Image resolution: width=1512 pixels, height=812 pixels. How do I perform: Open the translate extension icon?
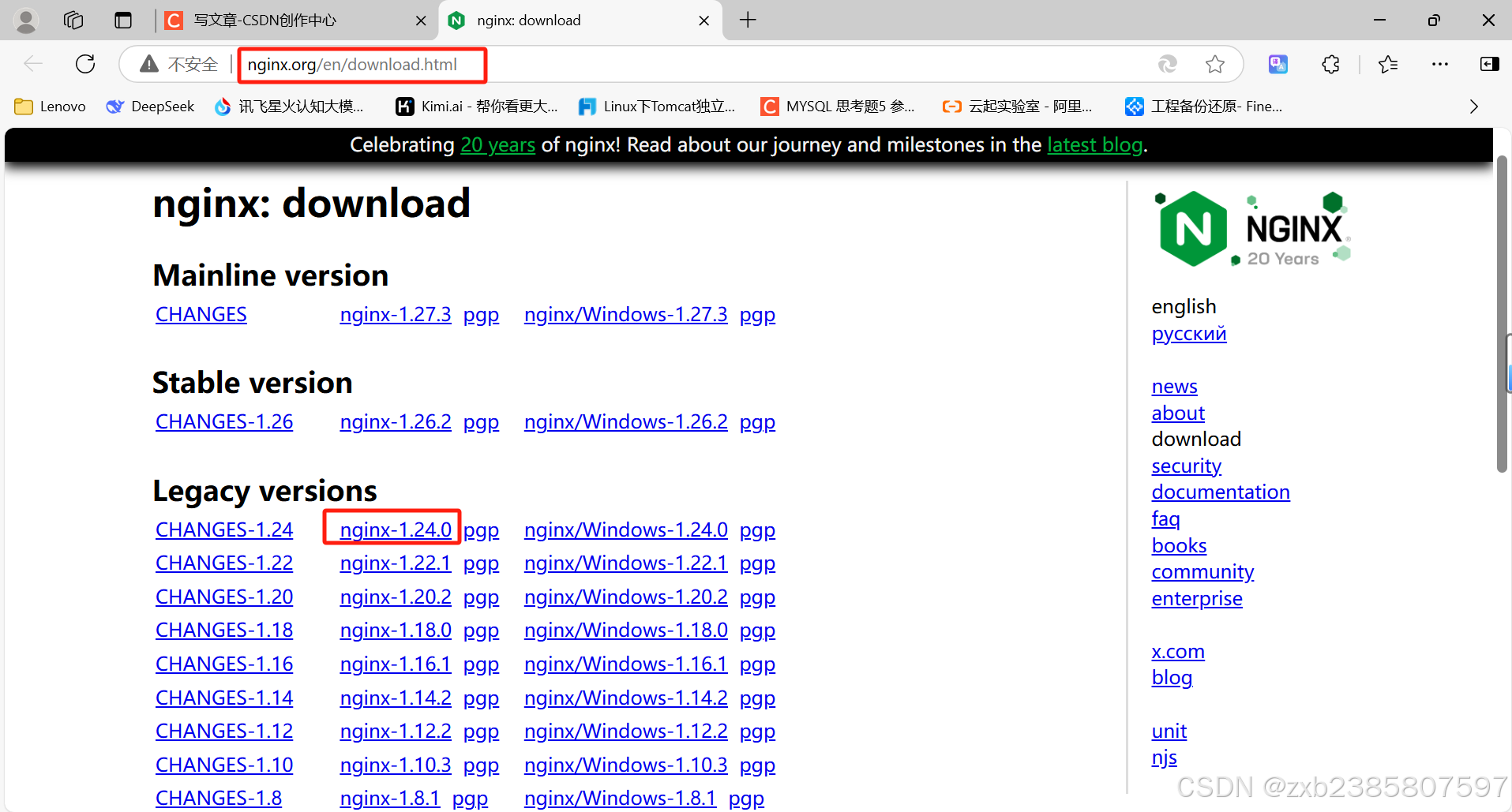point(1278,64)
